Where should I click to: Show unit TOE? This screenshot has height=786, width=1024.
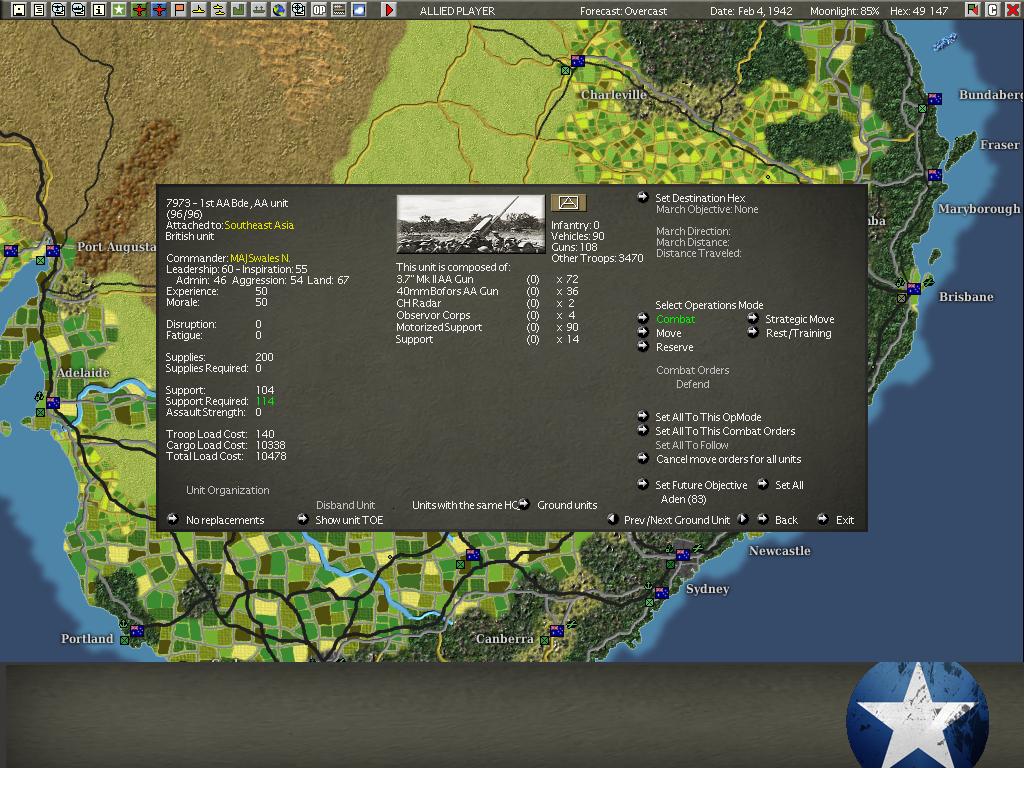pos(349,520)
